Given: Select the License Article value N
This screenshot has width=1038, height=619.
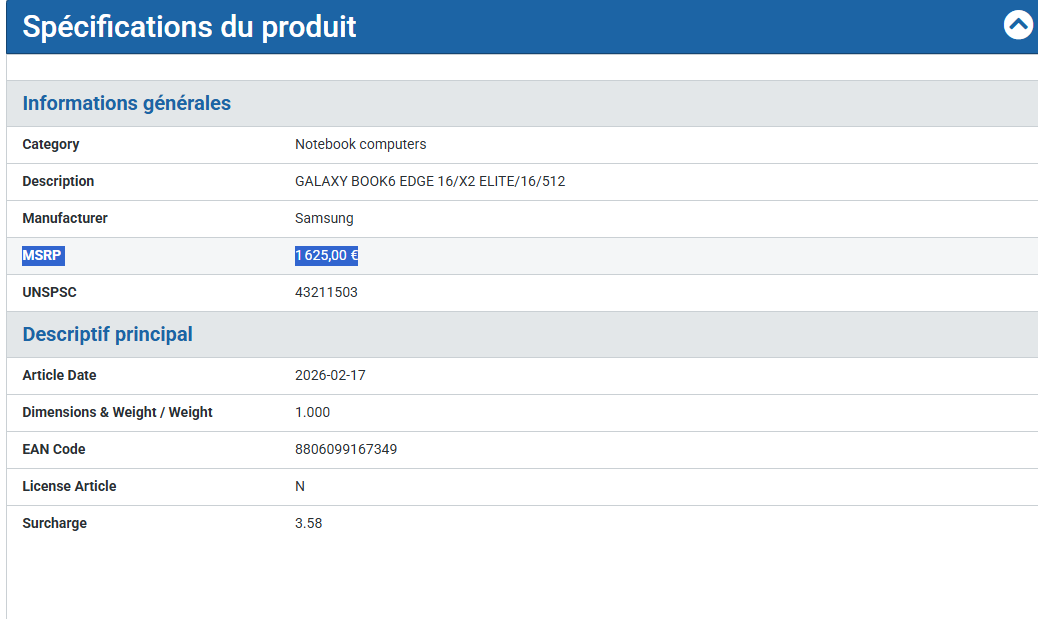Looking at the screenshot, I should (300, 487).
